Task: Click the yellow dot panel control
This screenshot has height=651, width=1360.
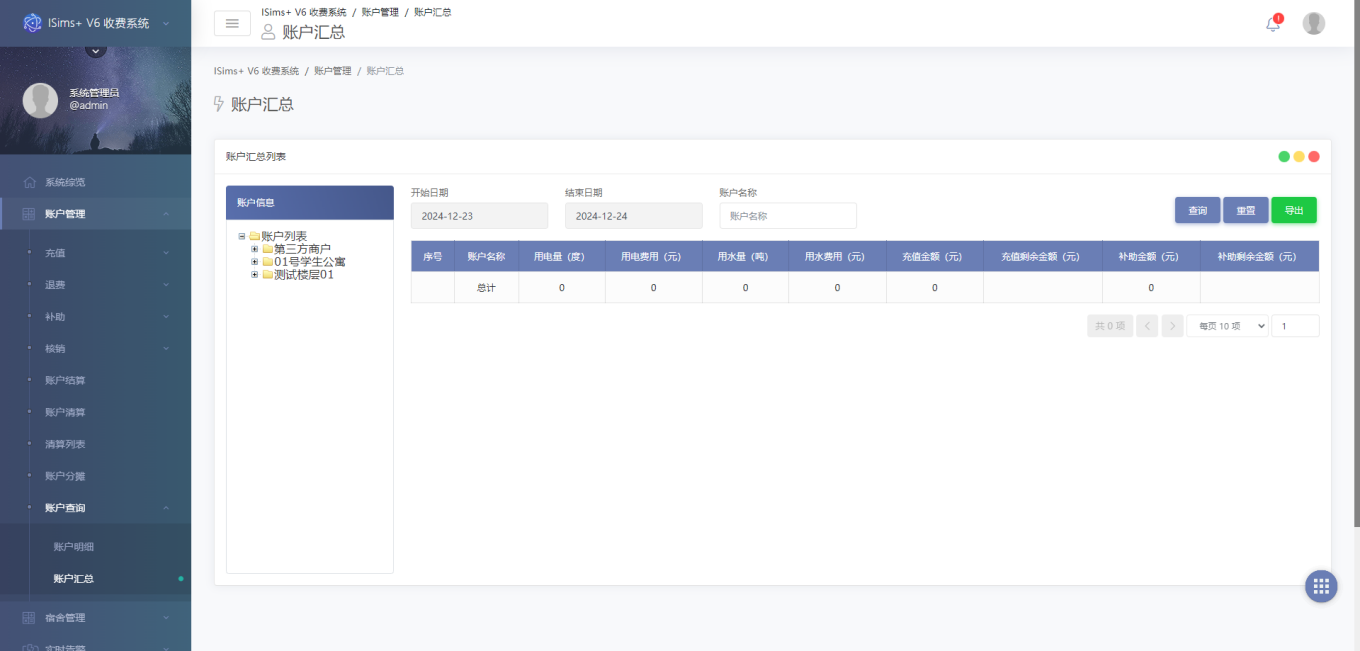Action: click(x=1299, y=157)
